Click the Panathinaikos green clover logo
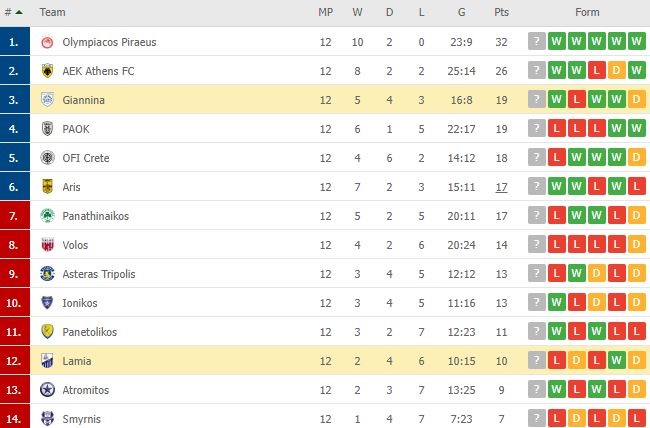This screenshot has height=428, width=650. pos(47,216)
